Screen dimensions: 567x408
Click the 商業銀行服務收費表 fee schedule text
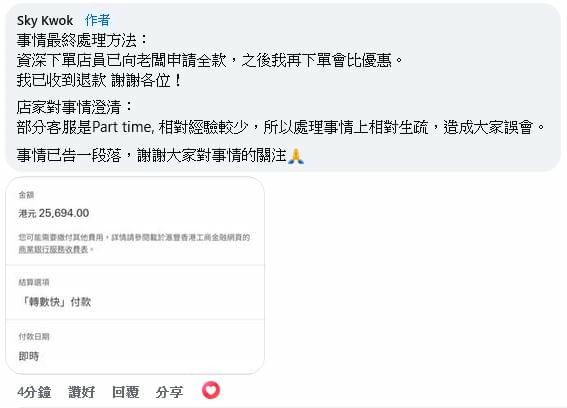[x=54, y=250]
